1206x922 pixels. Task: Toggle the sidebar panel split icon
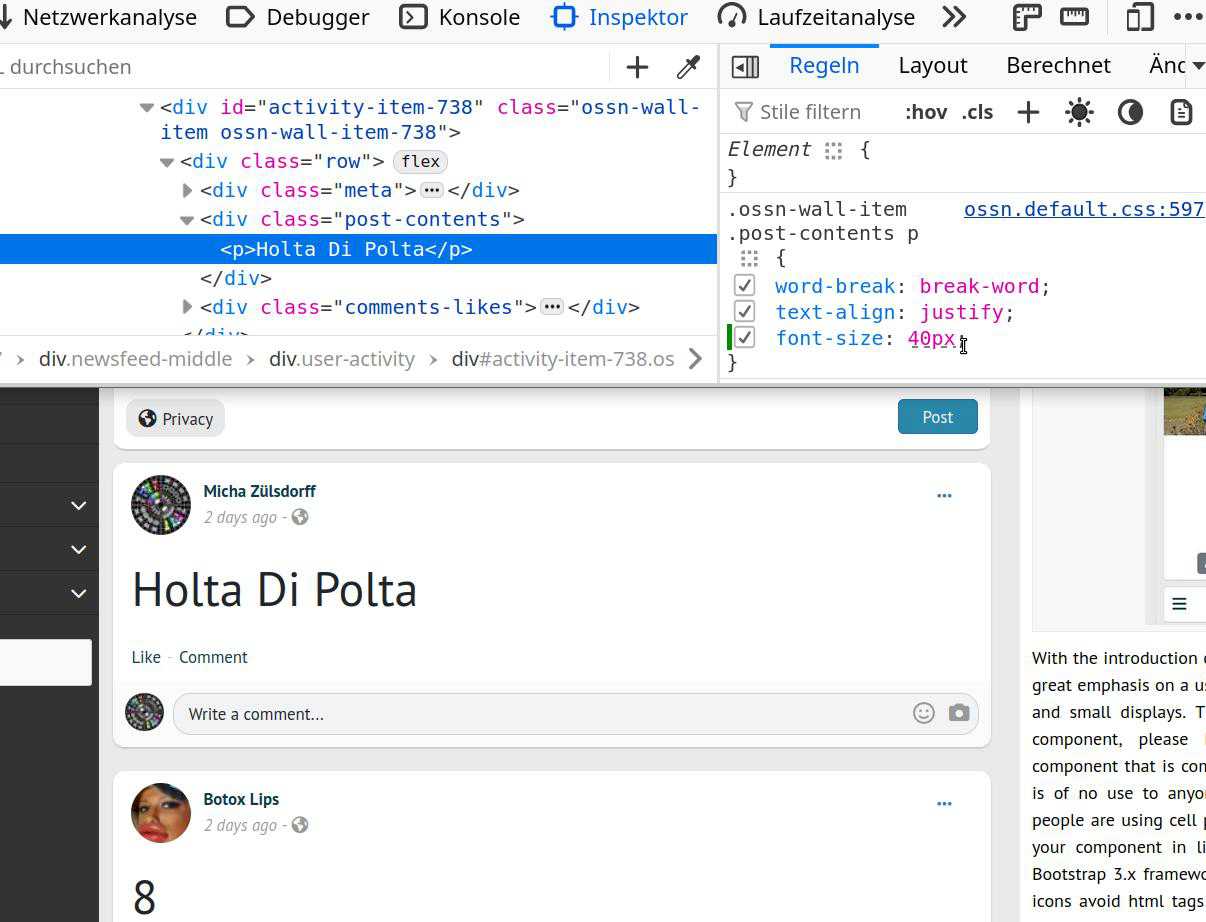pos(745,66)
